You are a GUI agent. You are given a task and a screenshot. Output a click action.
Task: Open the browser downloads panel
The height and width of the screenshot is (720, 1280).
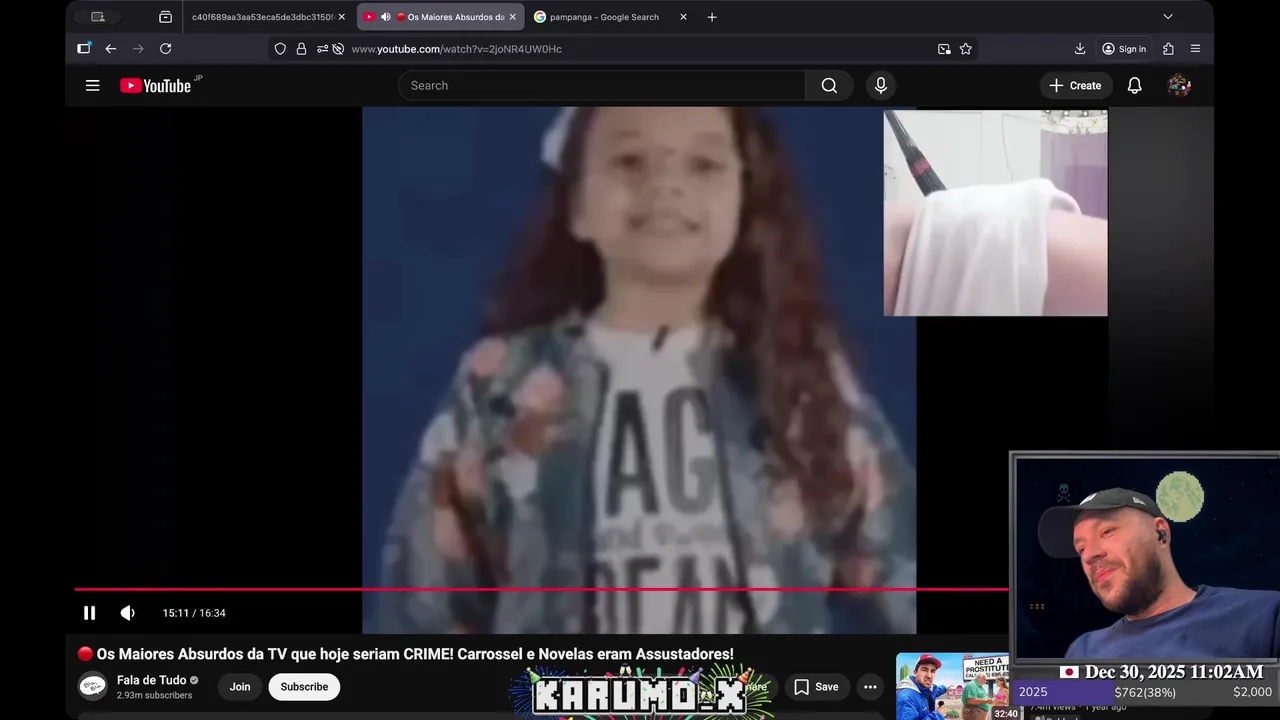coord(1080,49)
